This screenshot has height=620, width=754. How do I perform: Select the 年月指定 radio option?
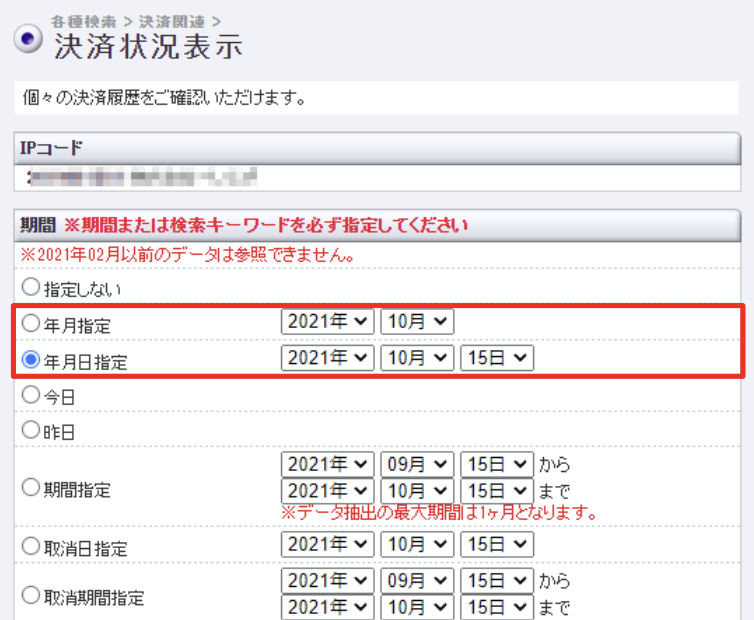click(31, 323)
